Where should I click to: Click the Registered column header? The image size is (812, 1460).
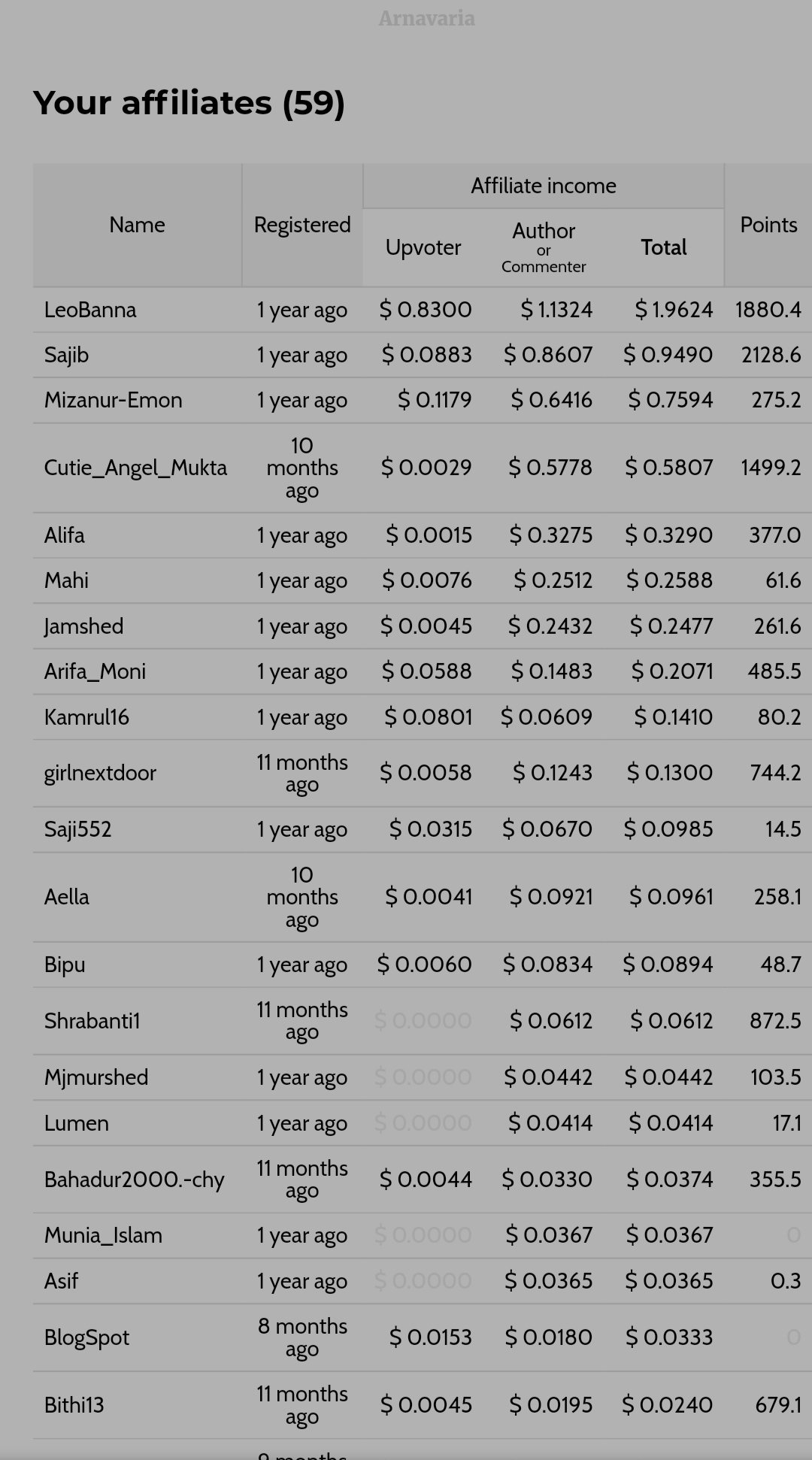pos(302,225)
